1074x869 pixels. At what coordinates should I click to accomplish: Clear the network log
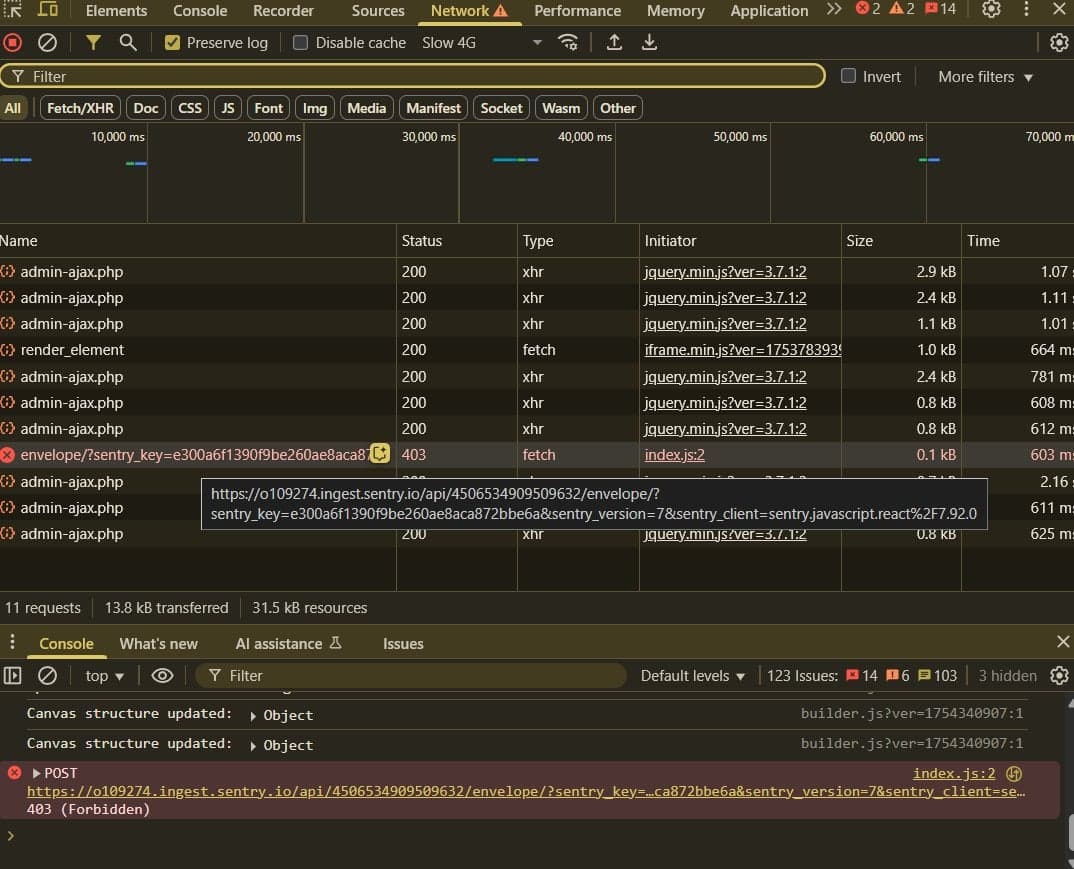(47, 42)
